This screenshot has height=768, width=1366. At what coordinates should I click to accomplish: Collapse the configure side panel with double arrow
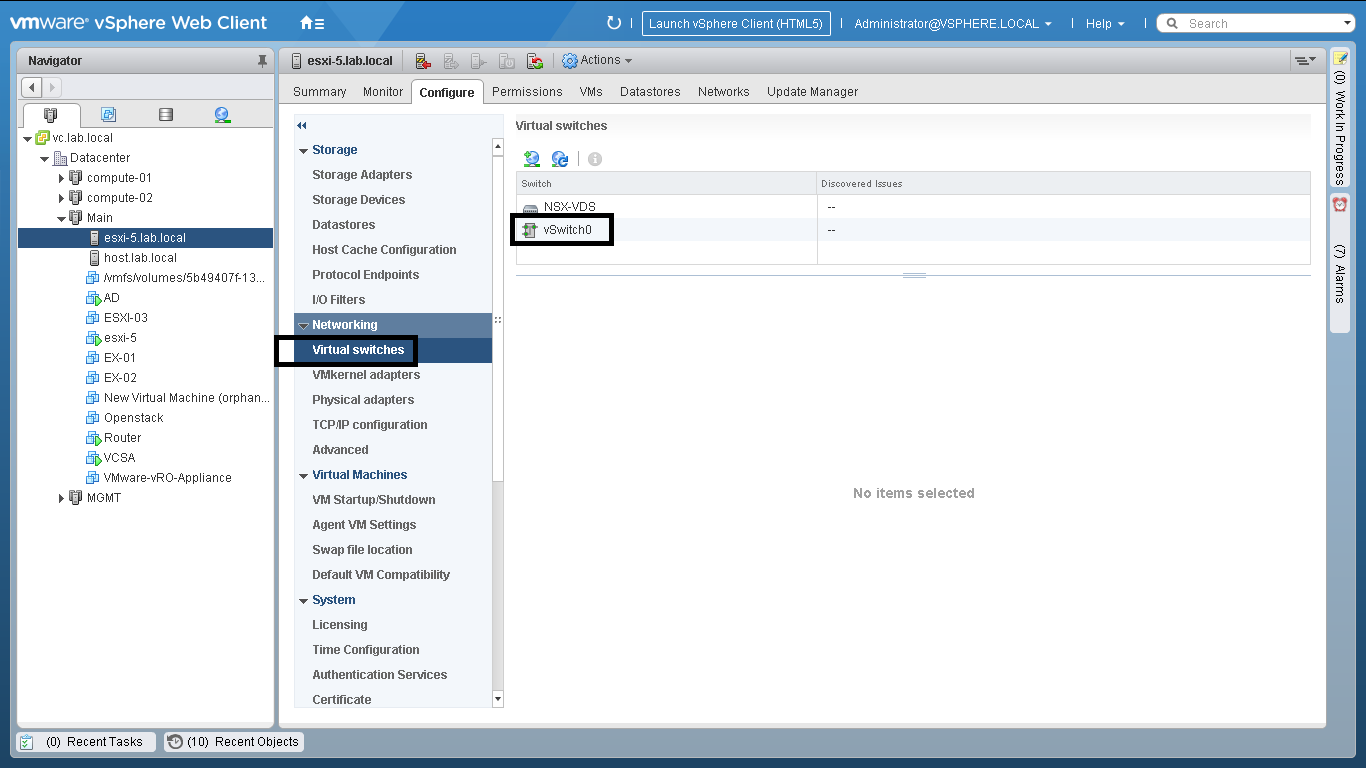tap(302, 125)
